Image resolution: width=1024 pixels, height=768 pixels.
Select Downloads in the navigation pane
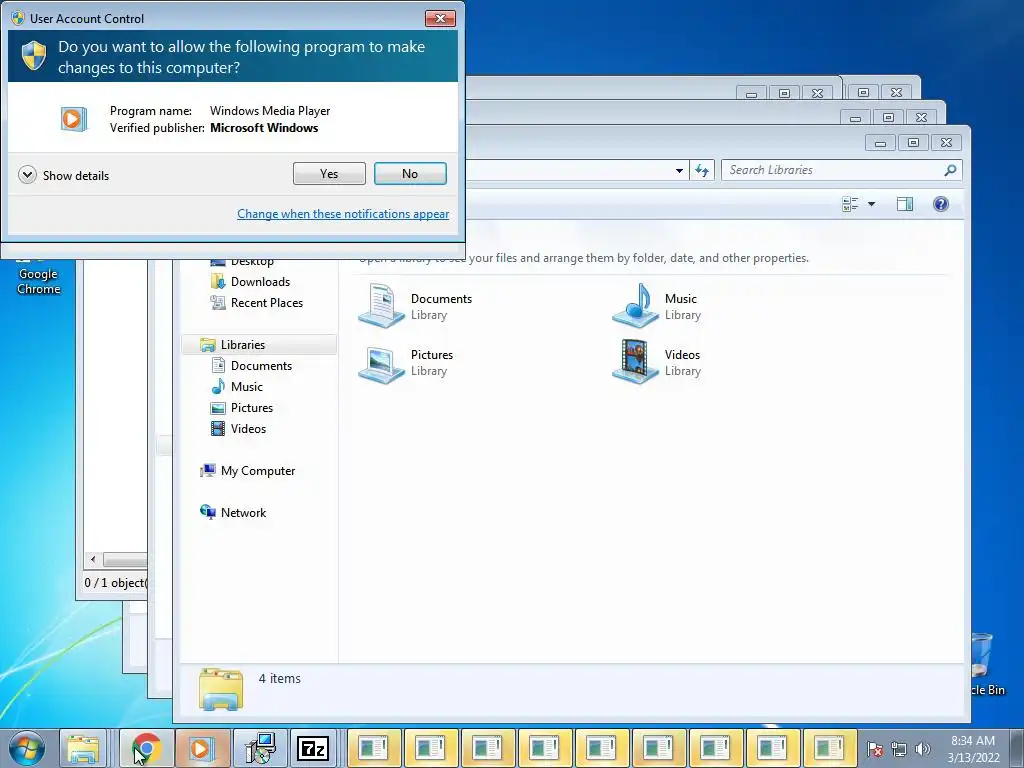[x=260, y=281]
